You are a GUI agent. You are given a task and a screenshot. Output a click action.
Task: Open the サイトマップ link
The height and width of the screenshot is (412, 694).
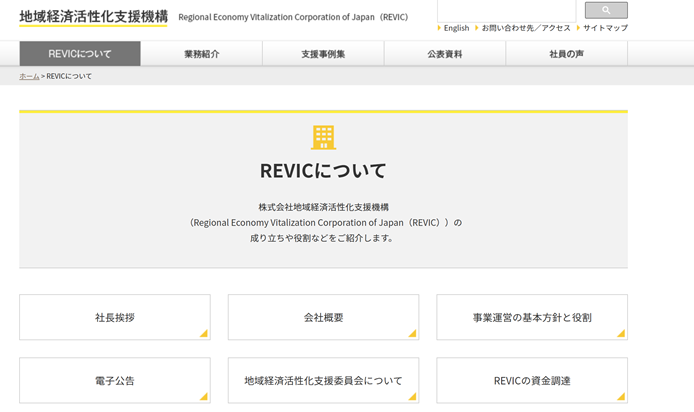[x=605, y=28]
